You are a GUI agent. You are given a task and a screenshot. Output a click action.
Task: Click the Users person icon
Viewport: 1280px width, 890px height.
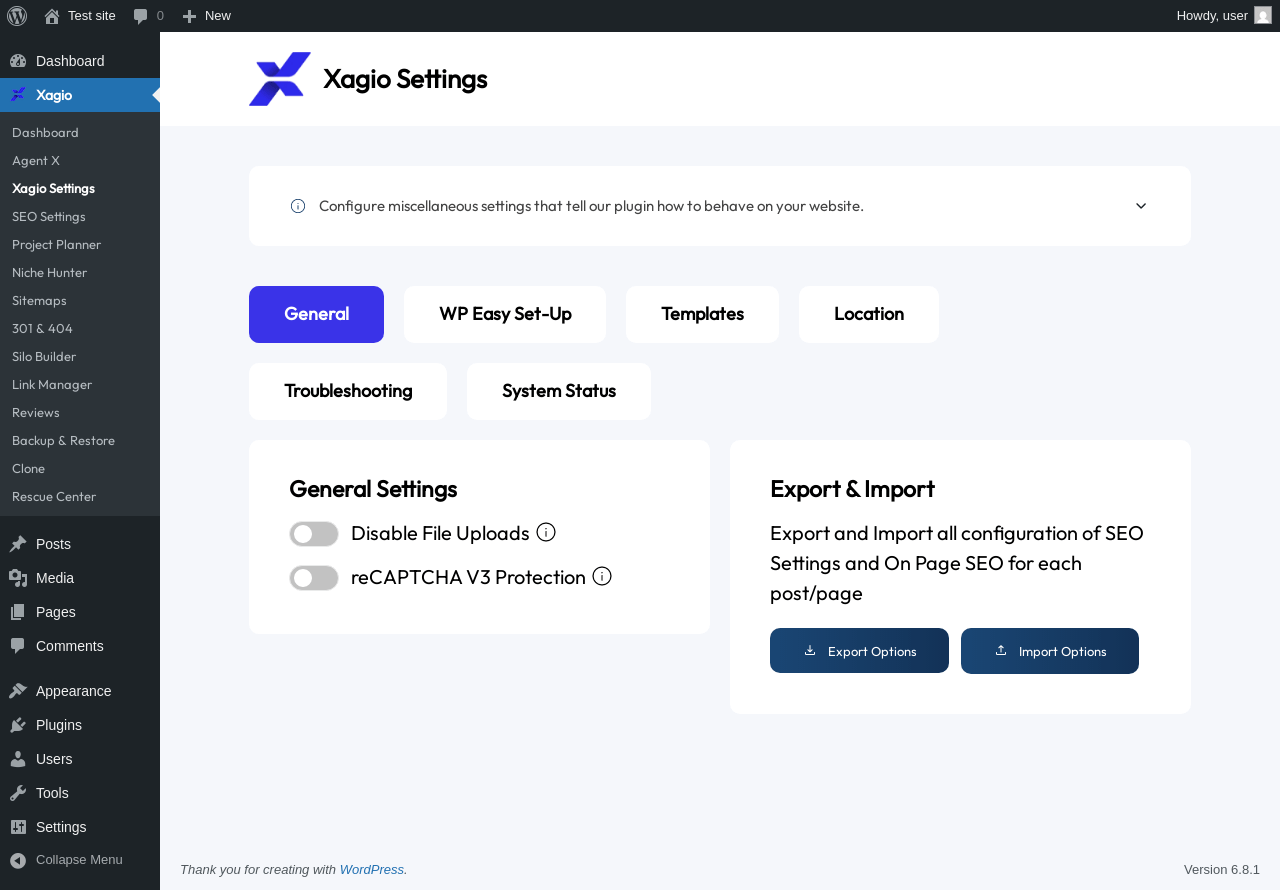18,759
